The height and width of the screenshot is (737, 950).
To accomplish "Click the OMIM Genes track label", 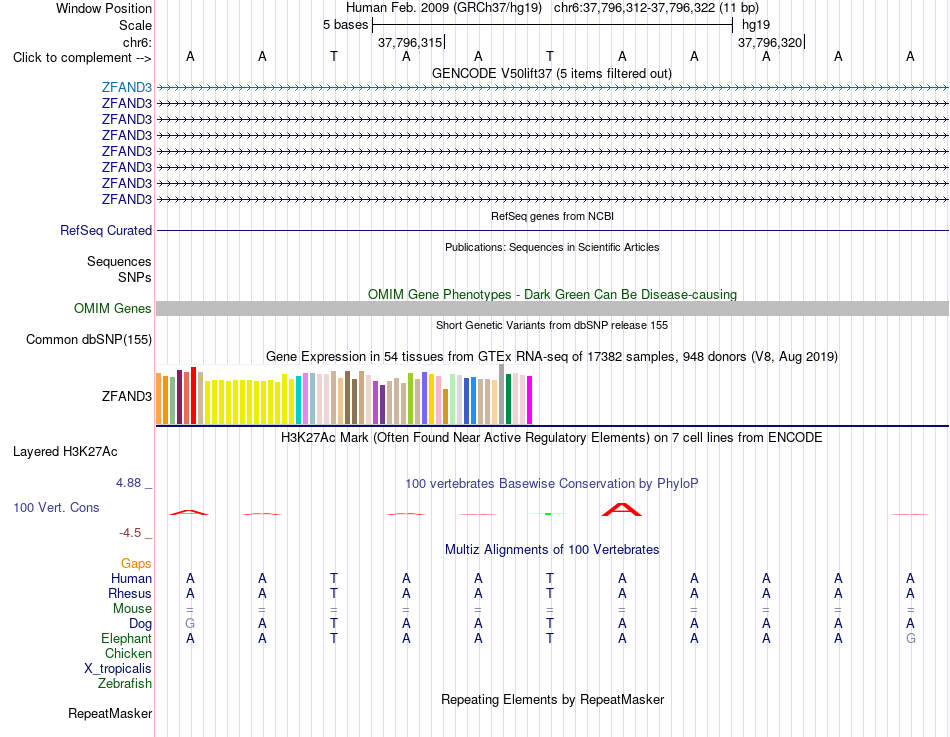I will (x=113, y=308).
